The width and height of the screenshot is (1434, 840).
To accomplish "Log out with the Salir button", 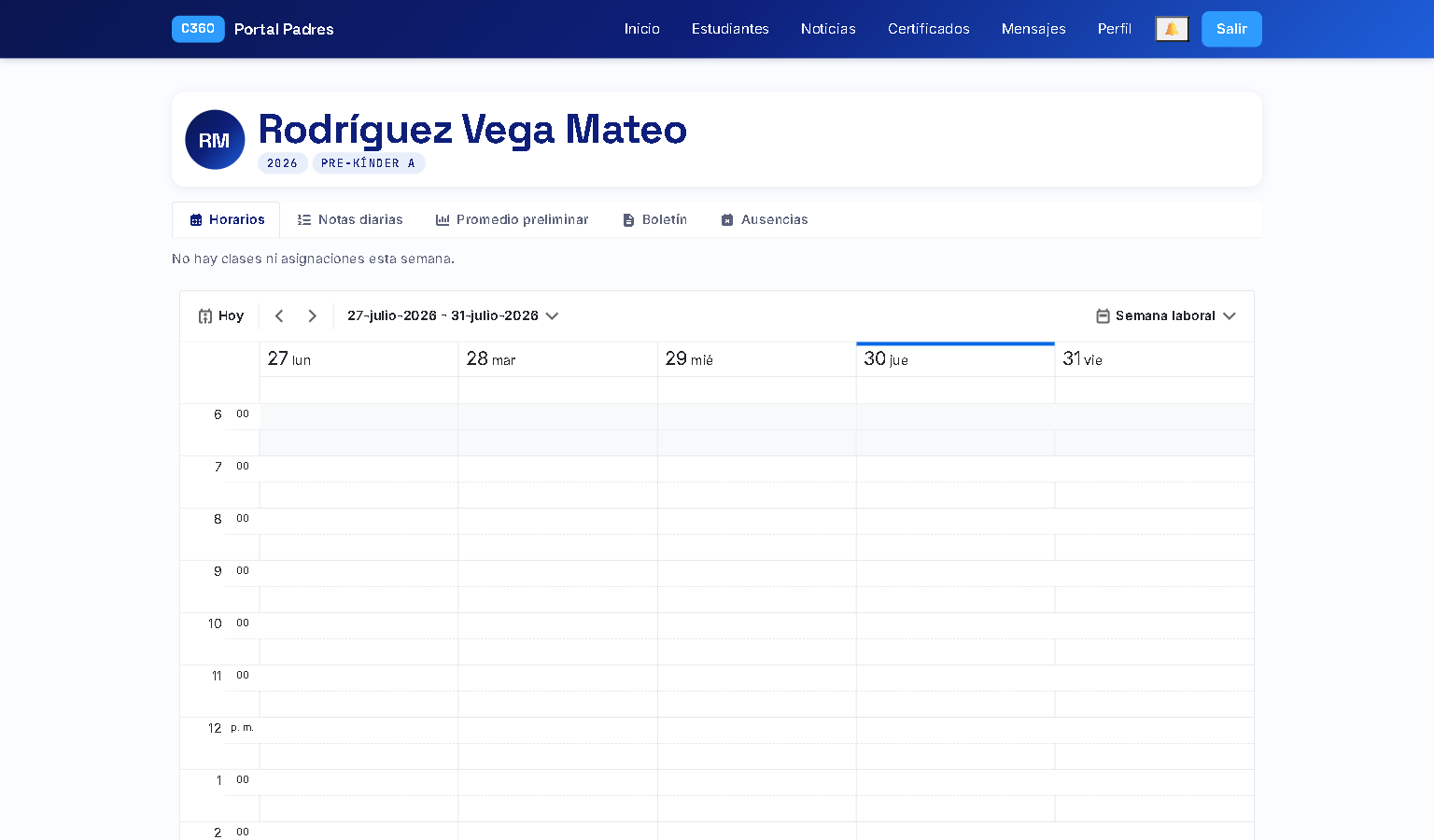I will click(1231, 29).
